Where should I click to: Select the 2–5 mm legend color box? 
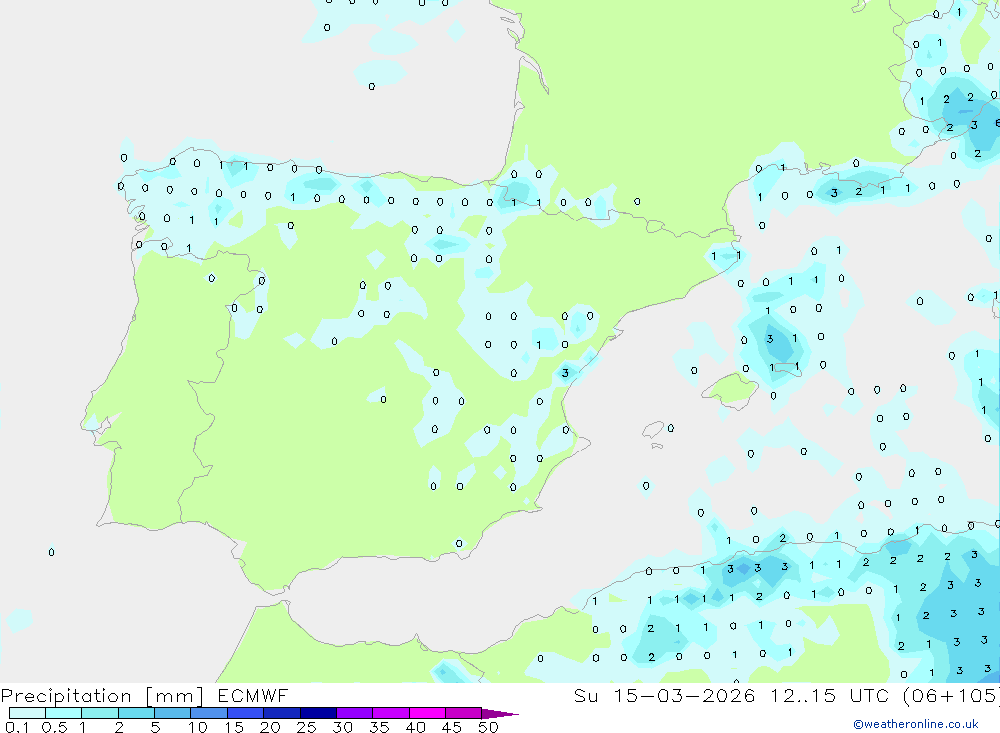pyautogui.click(x=136, y=713)
